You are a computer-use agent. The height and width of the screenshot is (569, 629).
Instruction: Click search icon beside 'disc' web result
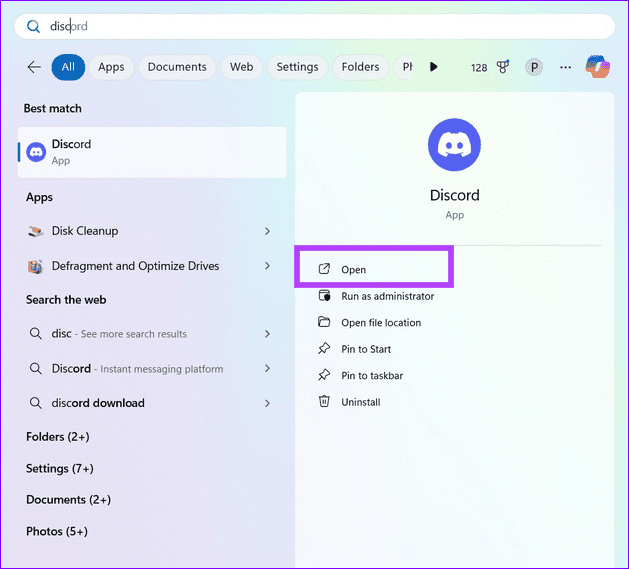tap(35, 333)
